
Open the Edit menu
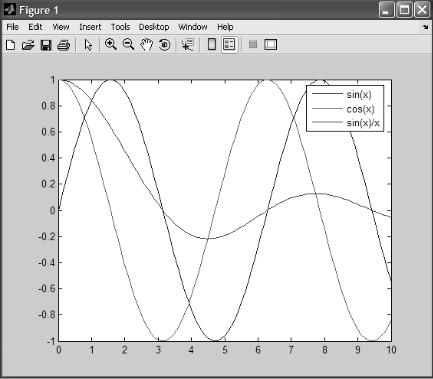tap(35, 27)
